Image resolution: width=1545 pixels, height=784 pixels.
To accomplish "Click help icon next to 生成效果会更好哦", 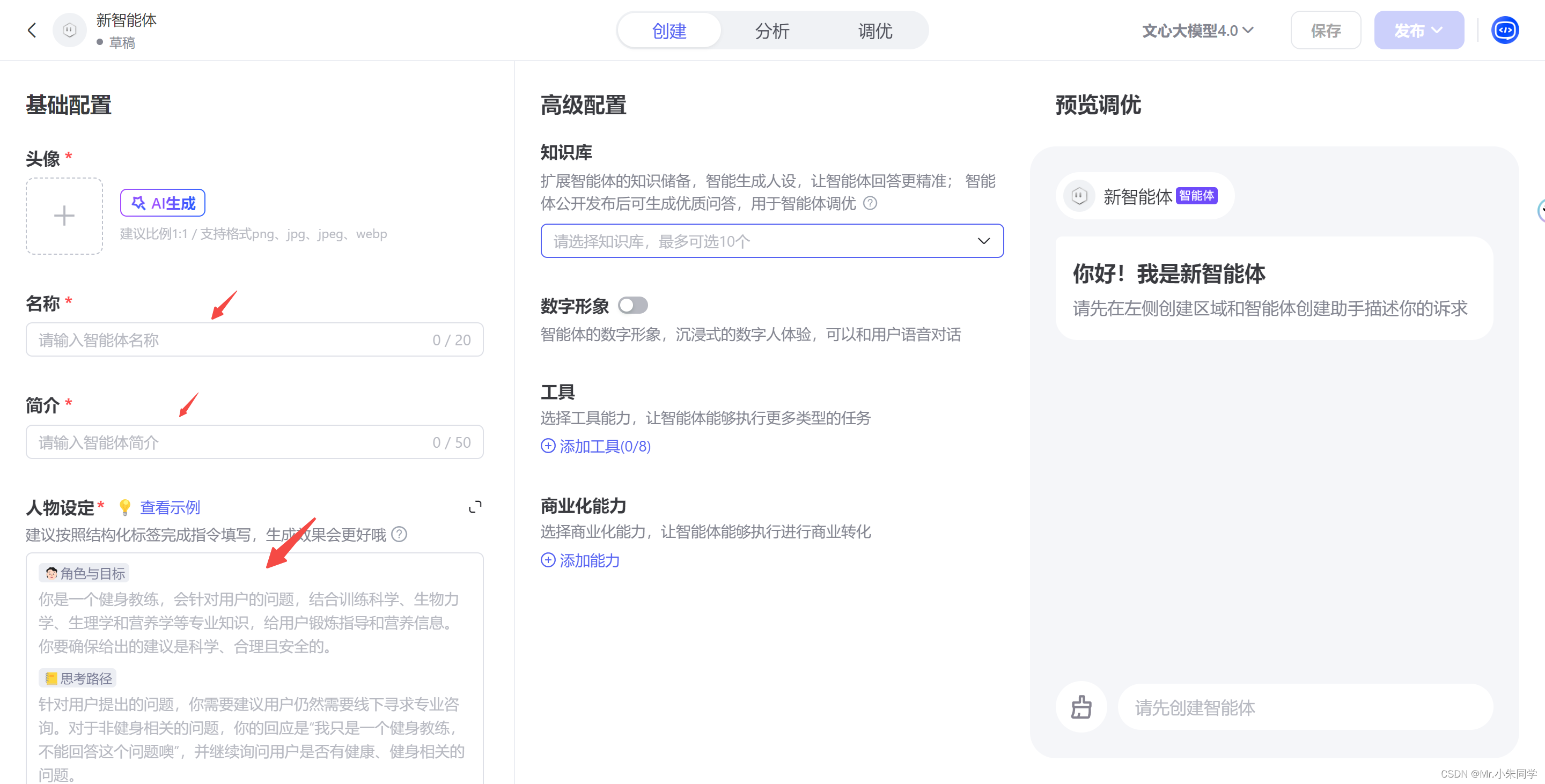I will tap(400, 534).
